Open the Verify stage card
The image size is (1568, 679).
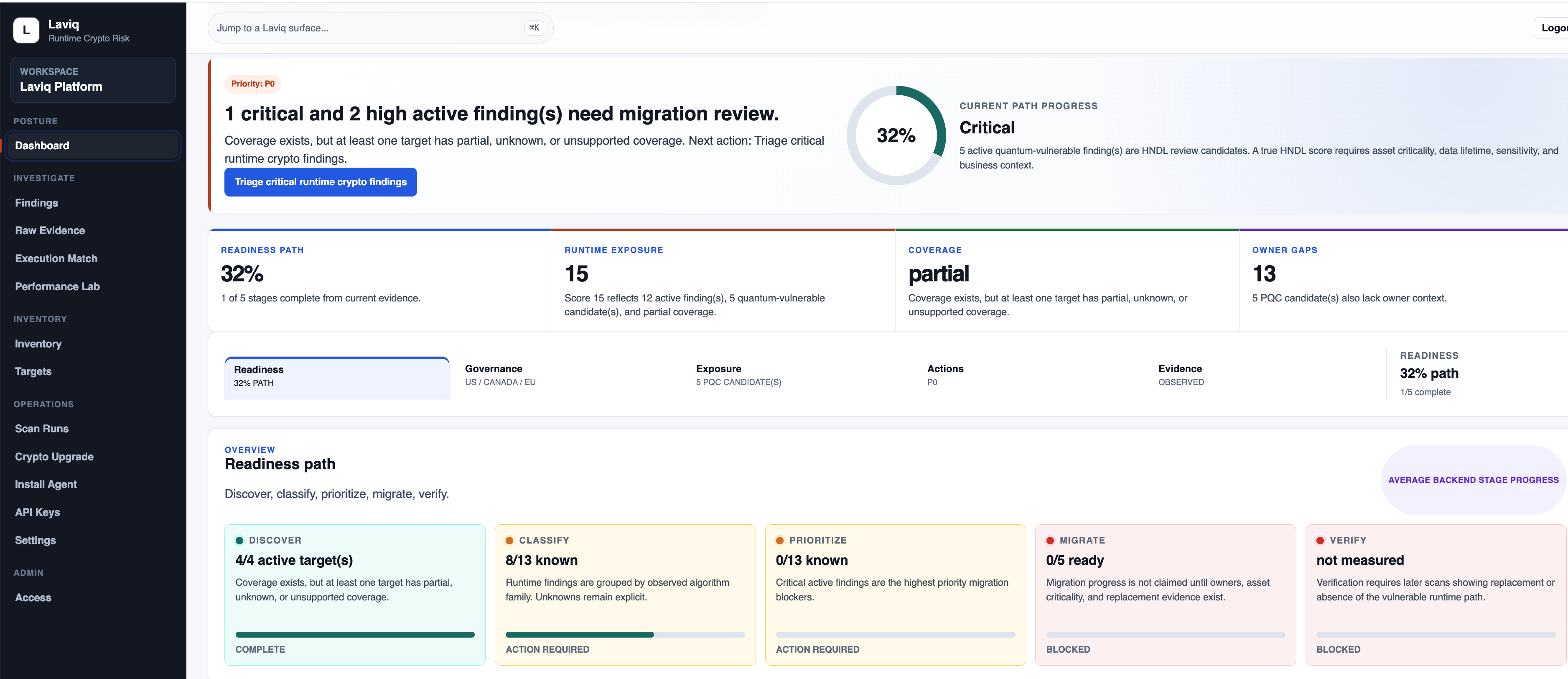(1436, 595)
